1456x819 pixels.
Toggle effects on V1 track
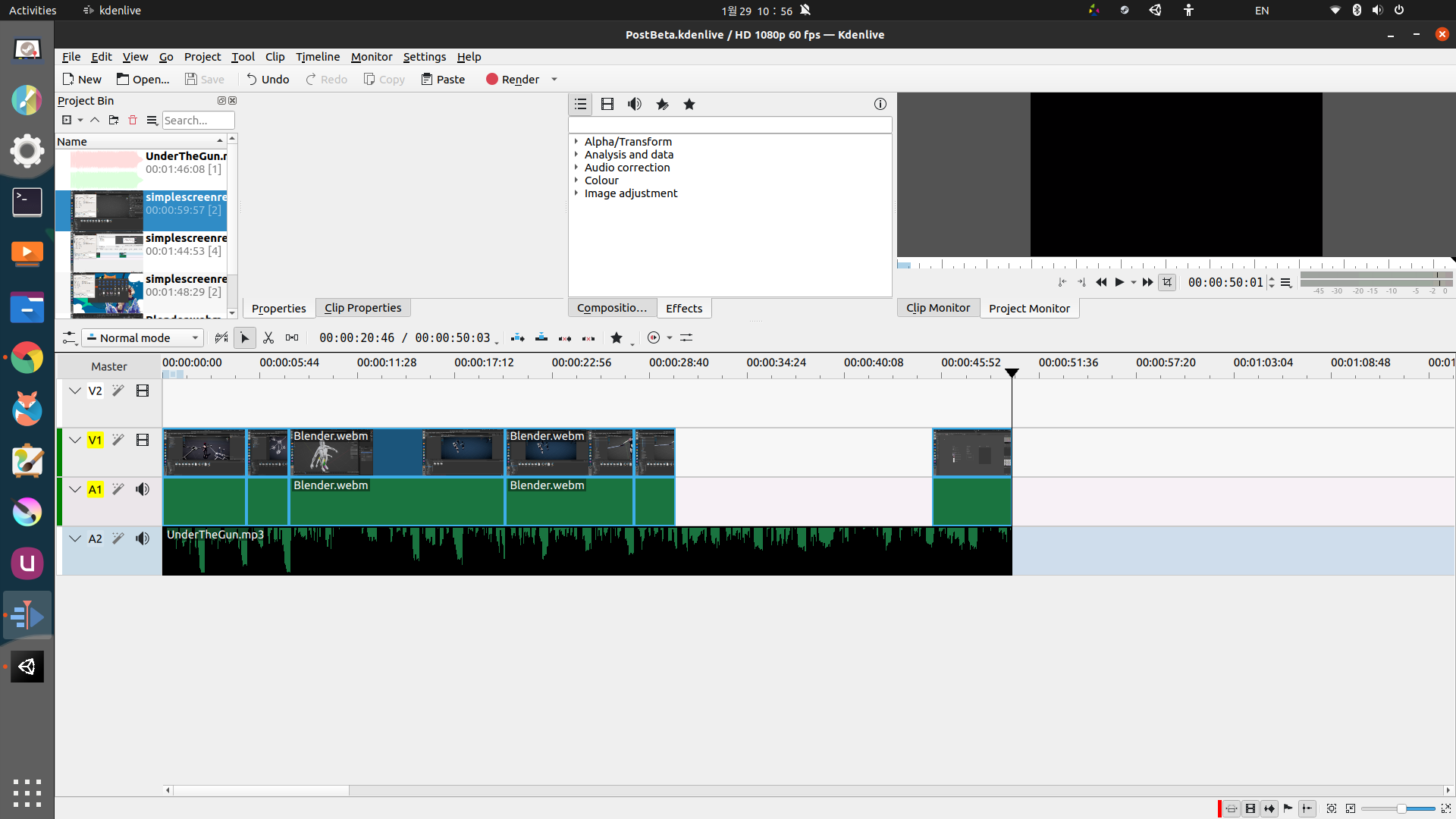(118, 440)
